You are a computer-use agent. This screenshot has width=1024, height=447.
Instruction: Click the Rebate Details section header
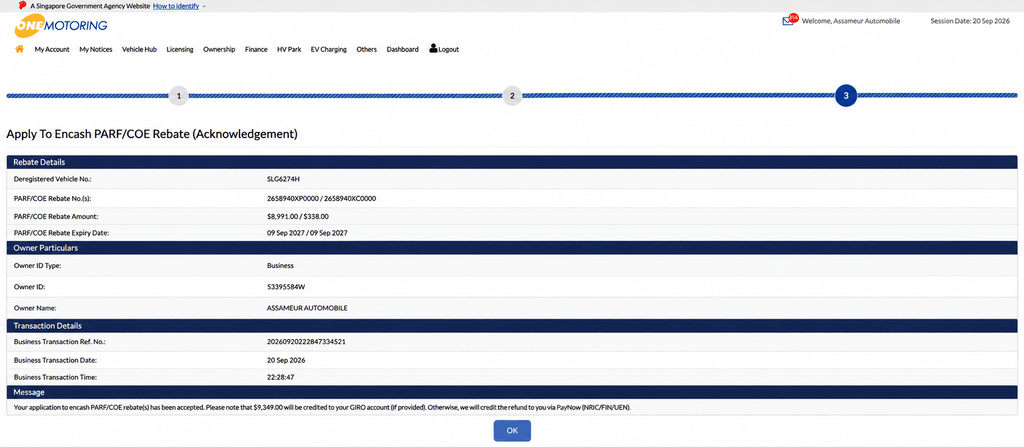click(512, 162)
